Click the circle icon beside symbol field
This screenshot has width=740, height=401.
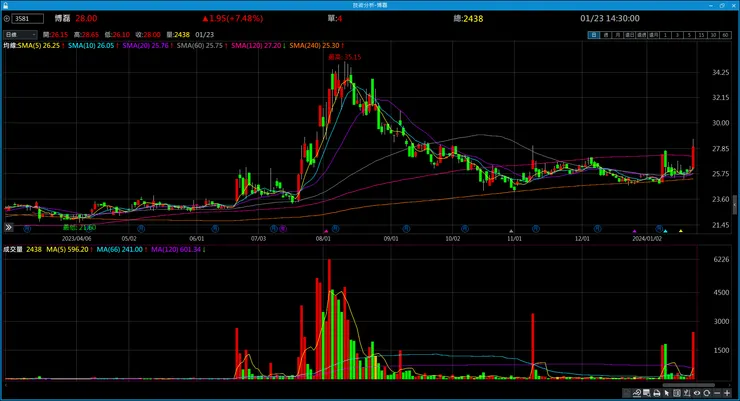click(x=7, y=18)
